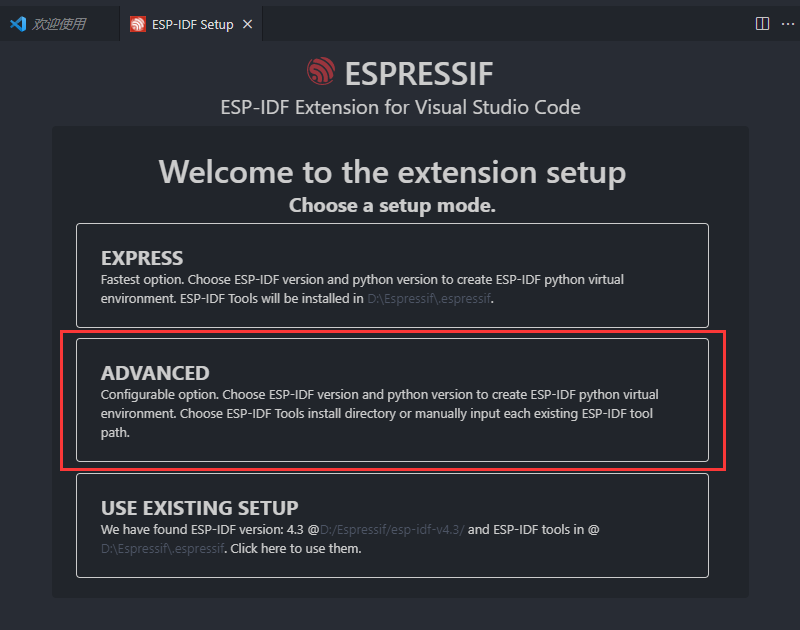Click the Espressif icon on ESP-IDF Setup tab
The height and width of the screenshot is (630, 800).
pyautogui.click(x=138, y=24)
